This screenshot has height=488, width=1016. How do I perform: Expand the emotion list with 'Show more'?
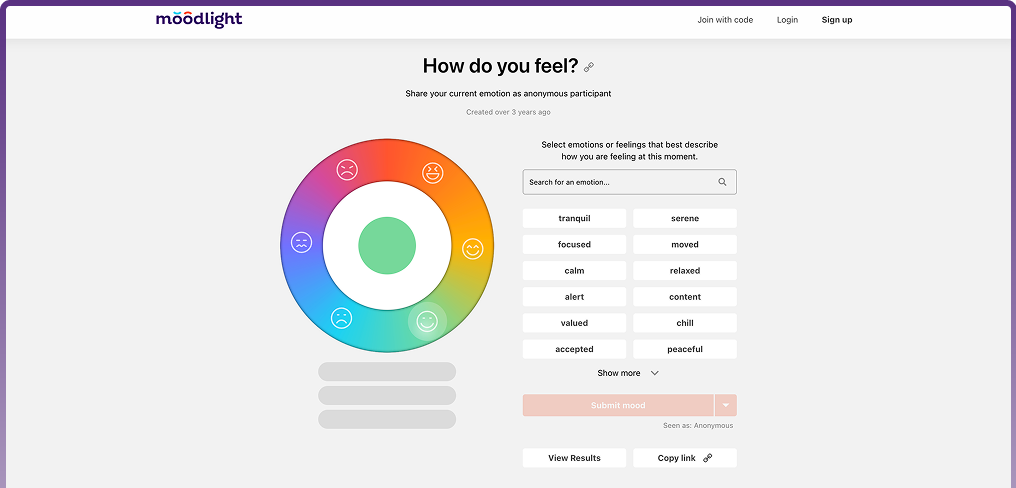click(628, 373)
